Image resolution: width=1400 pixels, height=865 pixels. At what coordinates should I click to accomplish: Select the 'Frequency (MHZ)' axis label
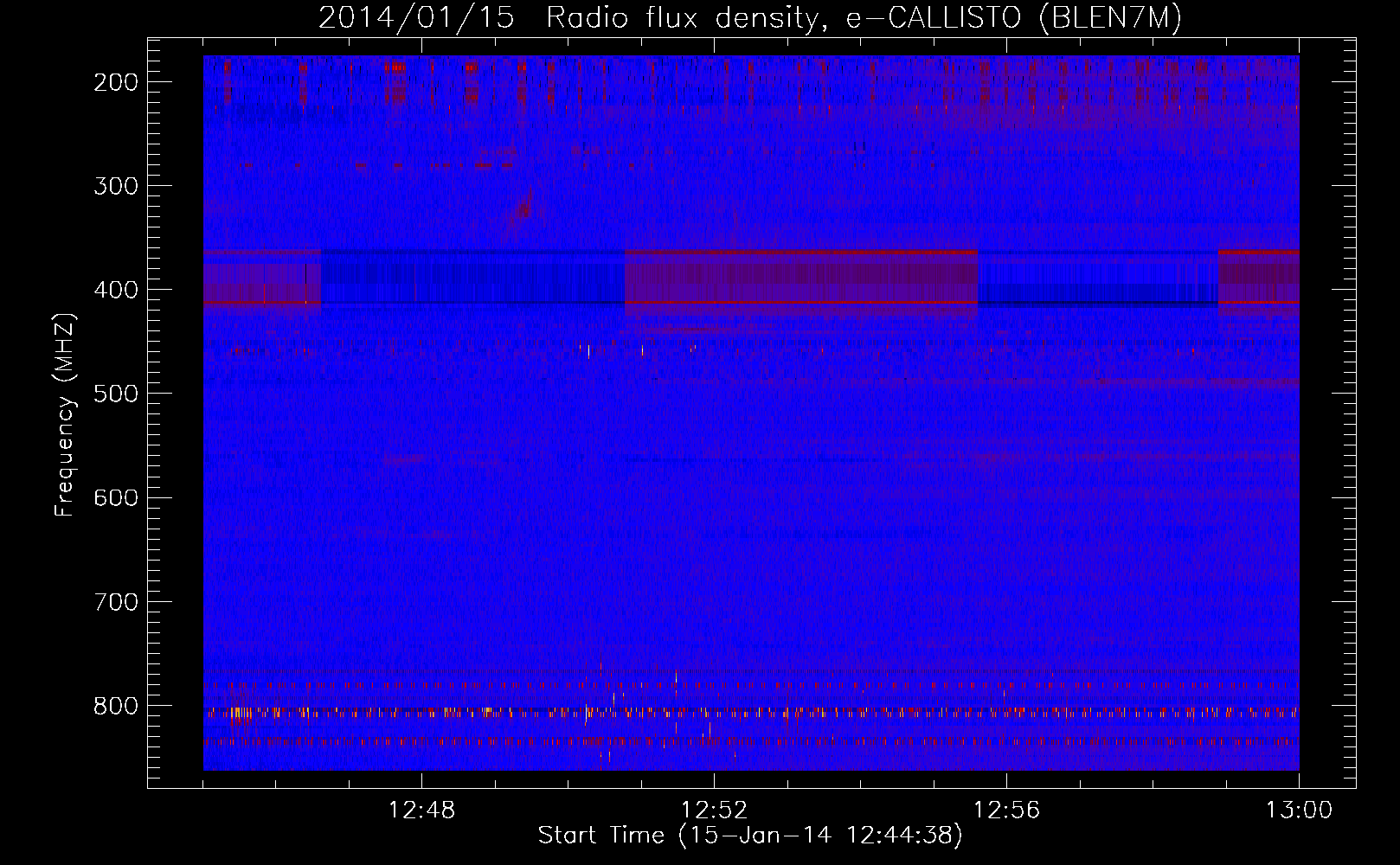(65, 415)
